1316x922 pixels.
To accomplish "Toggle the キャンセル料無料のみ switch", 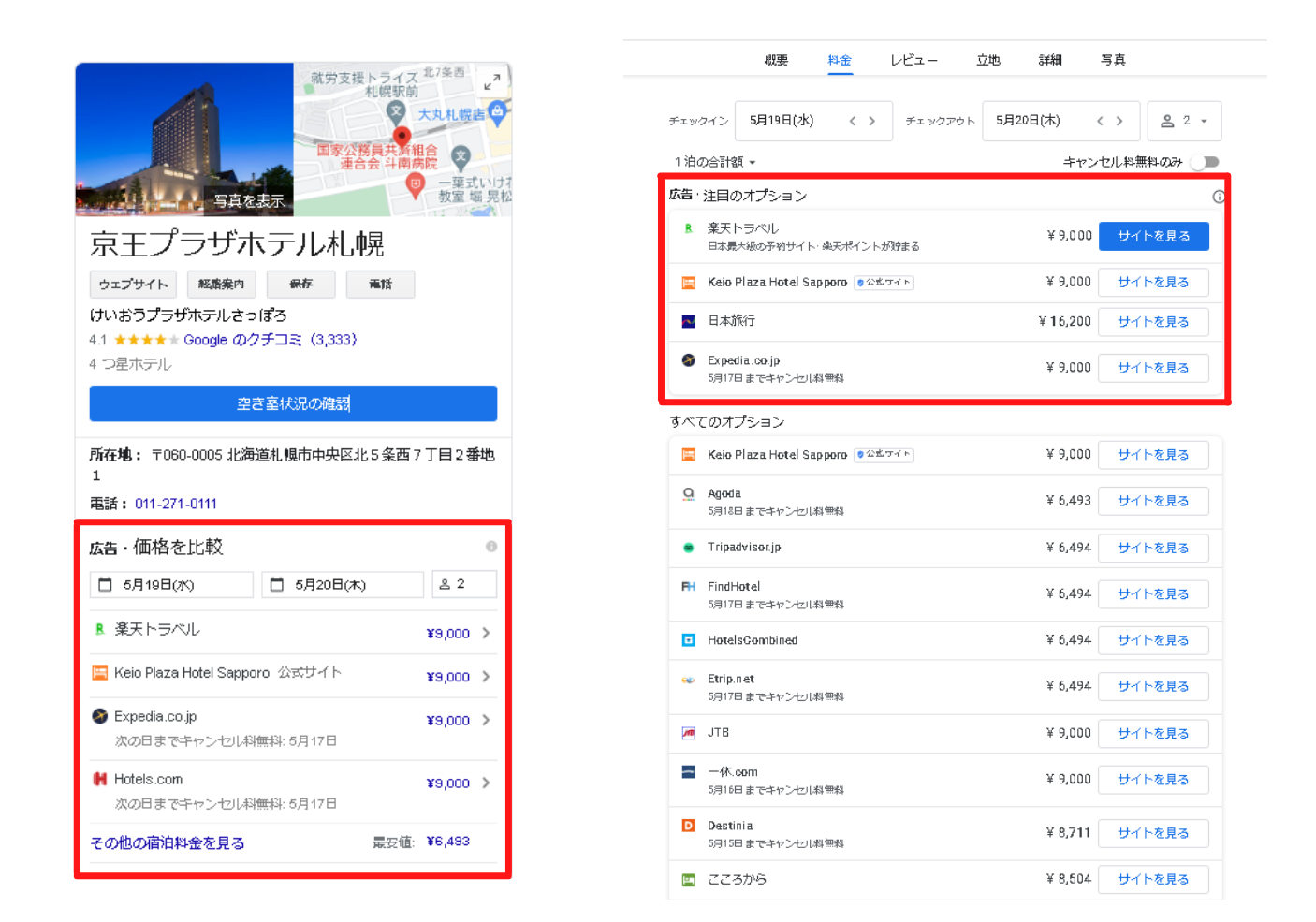I will pyautogui.click(x=1205, y=162).
